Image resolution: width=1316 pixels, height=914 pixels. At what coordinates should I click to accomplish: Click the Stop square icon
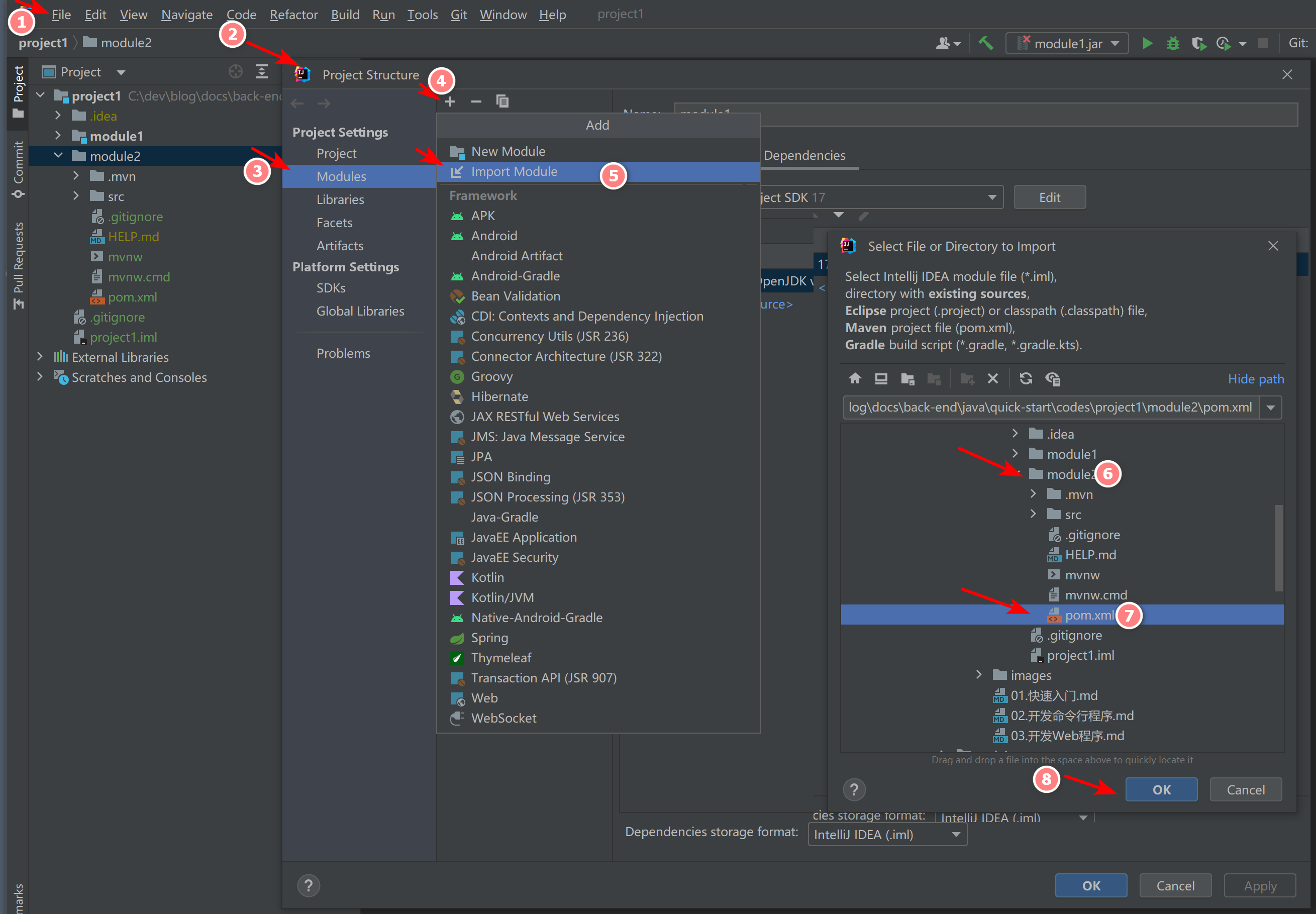tap(1262, 44)
